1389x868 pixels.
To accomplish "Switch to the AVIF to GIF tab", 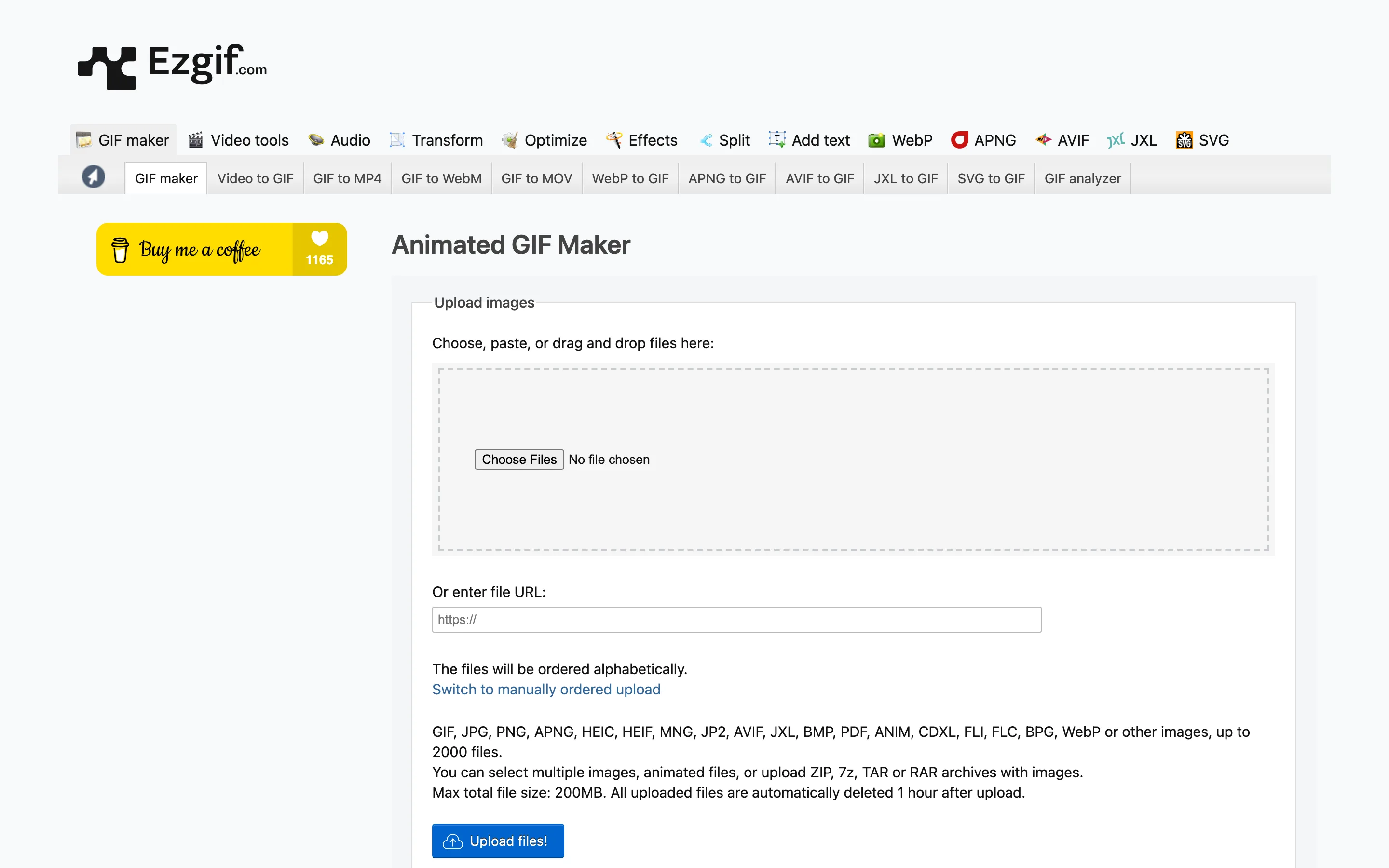I will click(819, 178).
